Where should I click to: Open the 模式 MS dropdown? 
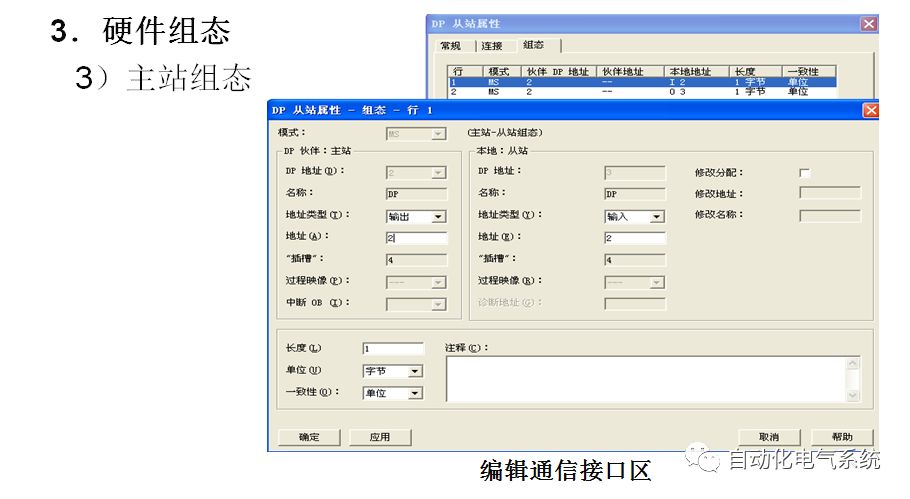coord(438,134)
